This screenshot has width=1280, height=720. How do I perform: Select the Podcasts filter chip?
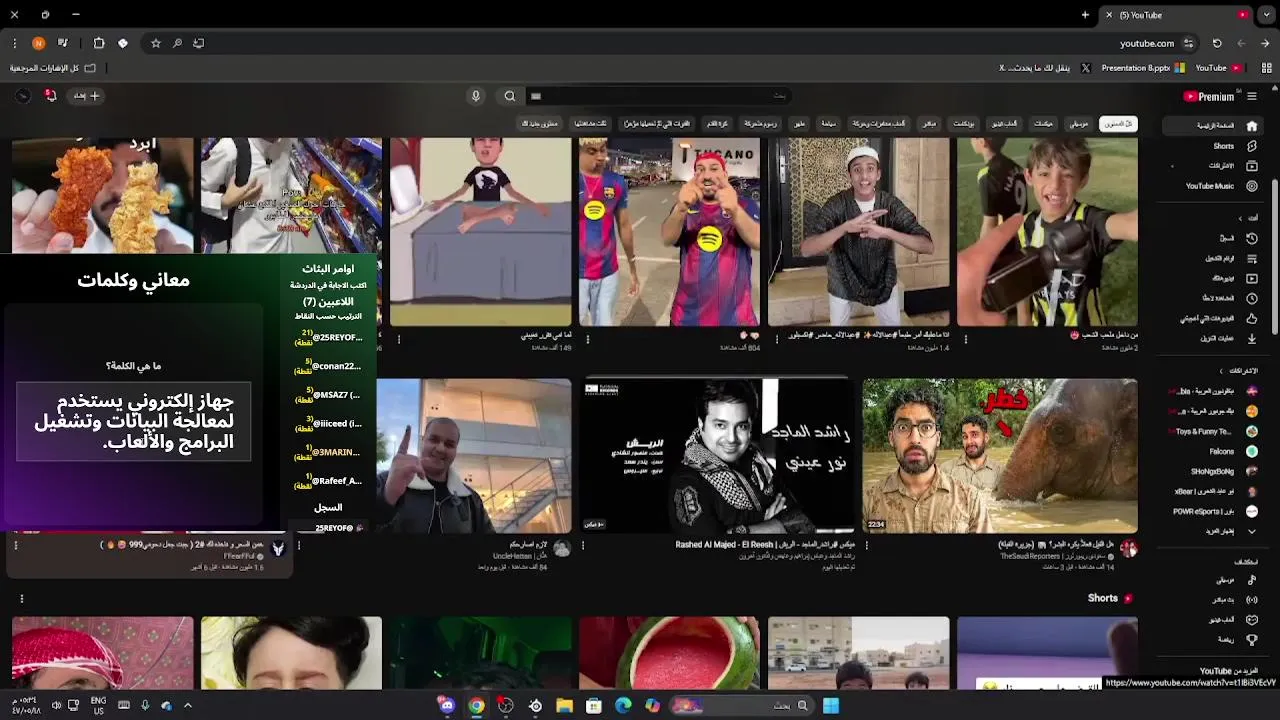pos(964,124)
